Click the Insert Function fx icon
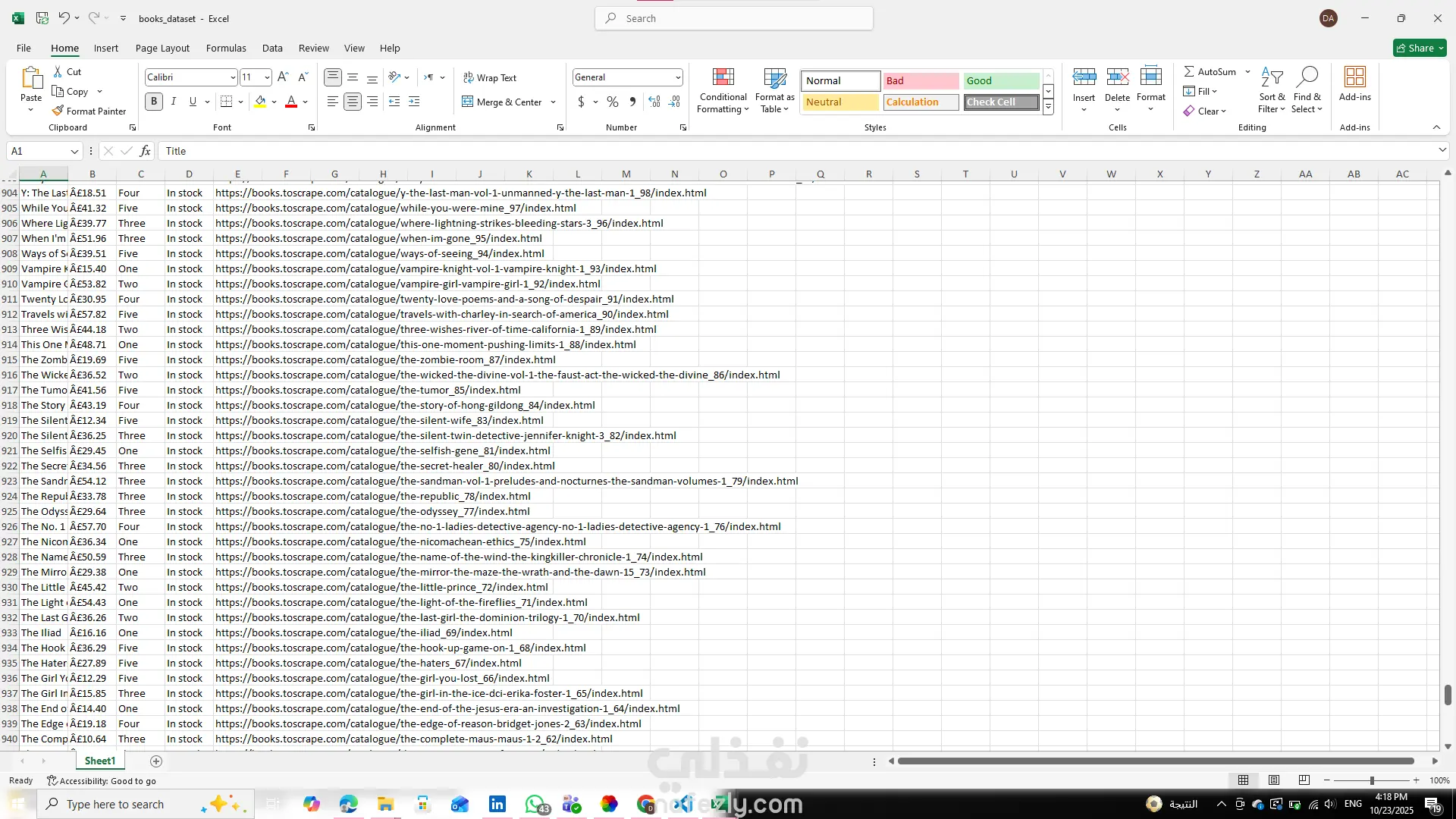 tap(145, 151)
